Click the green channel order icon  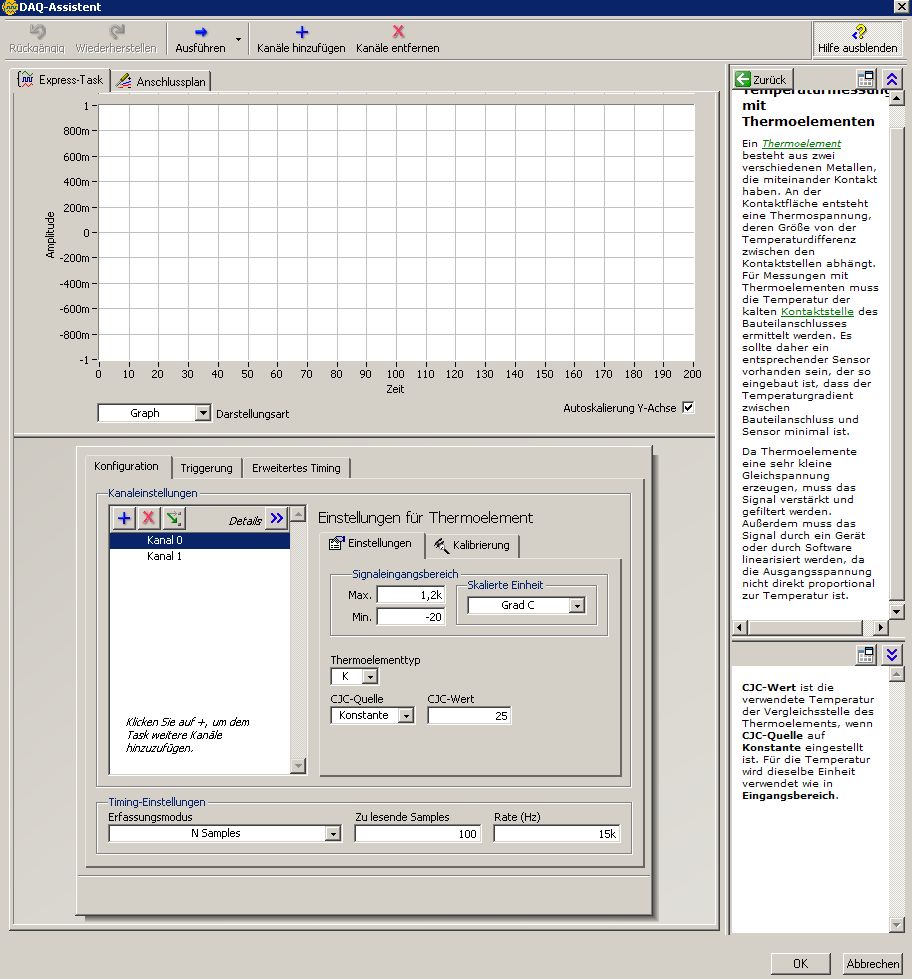174,518
